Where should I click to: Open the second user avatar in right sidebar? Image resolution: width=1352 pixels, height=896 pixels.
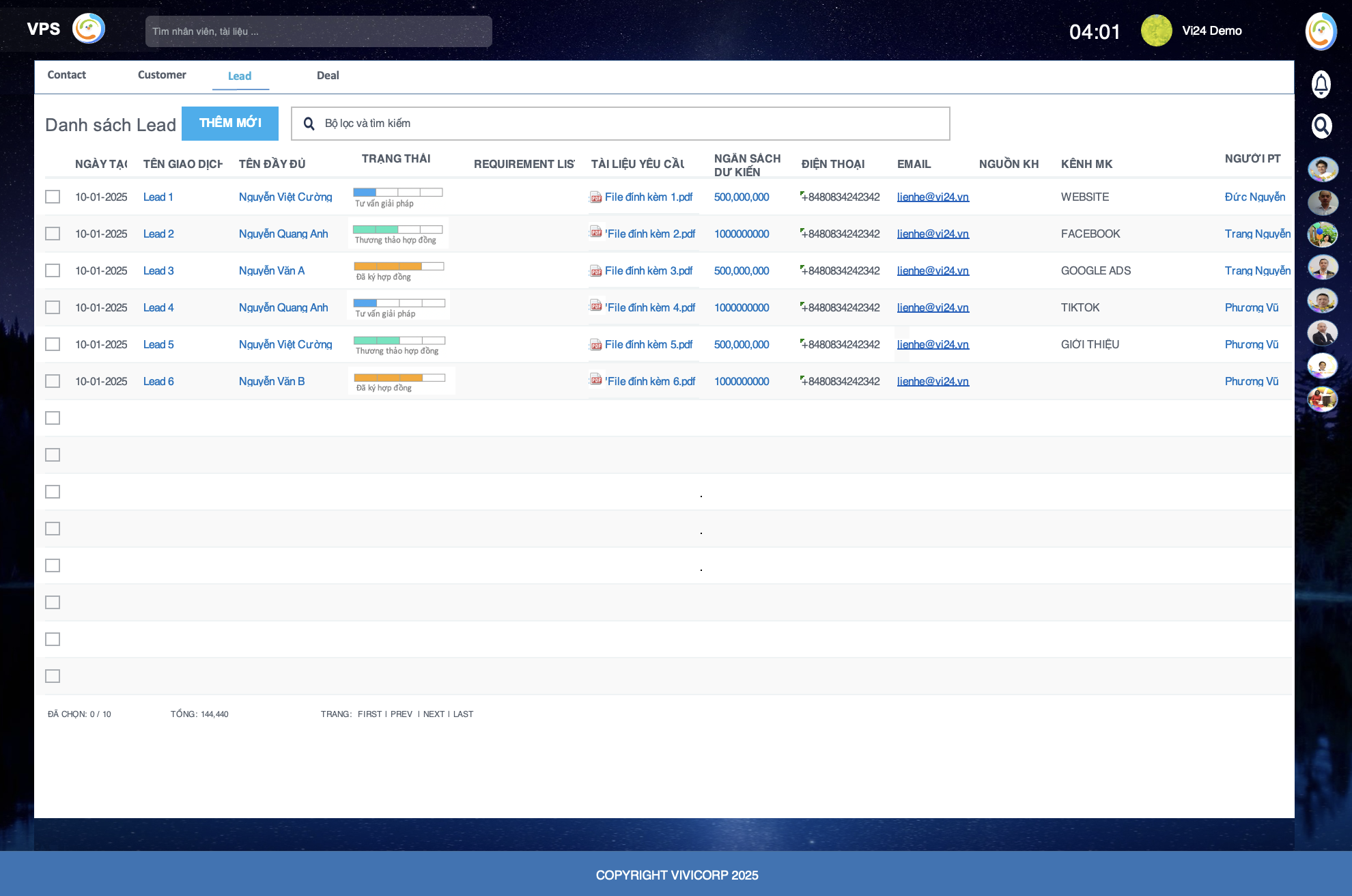click(1323, 202)
